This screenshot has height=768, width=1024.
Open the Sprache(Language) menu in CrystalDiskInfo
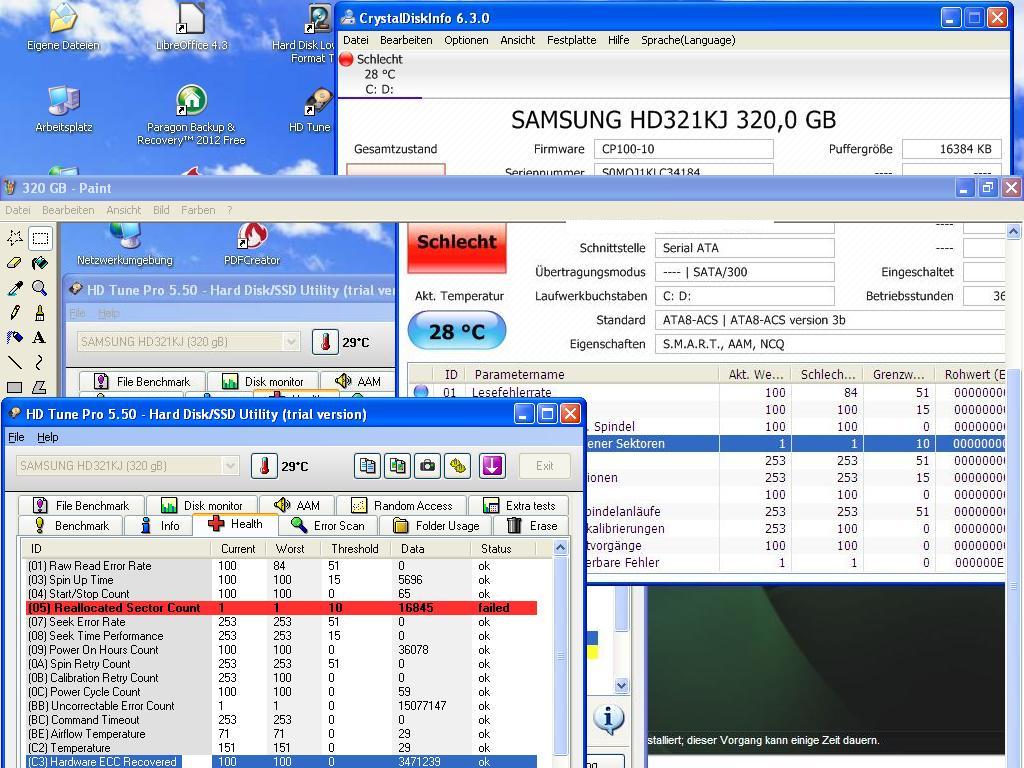tap(688, 40)
